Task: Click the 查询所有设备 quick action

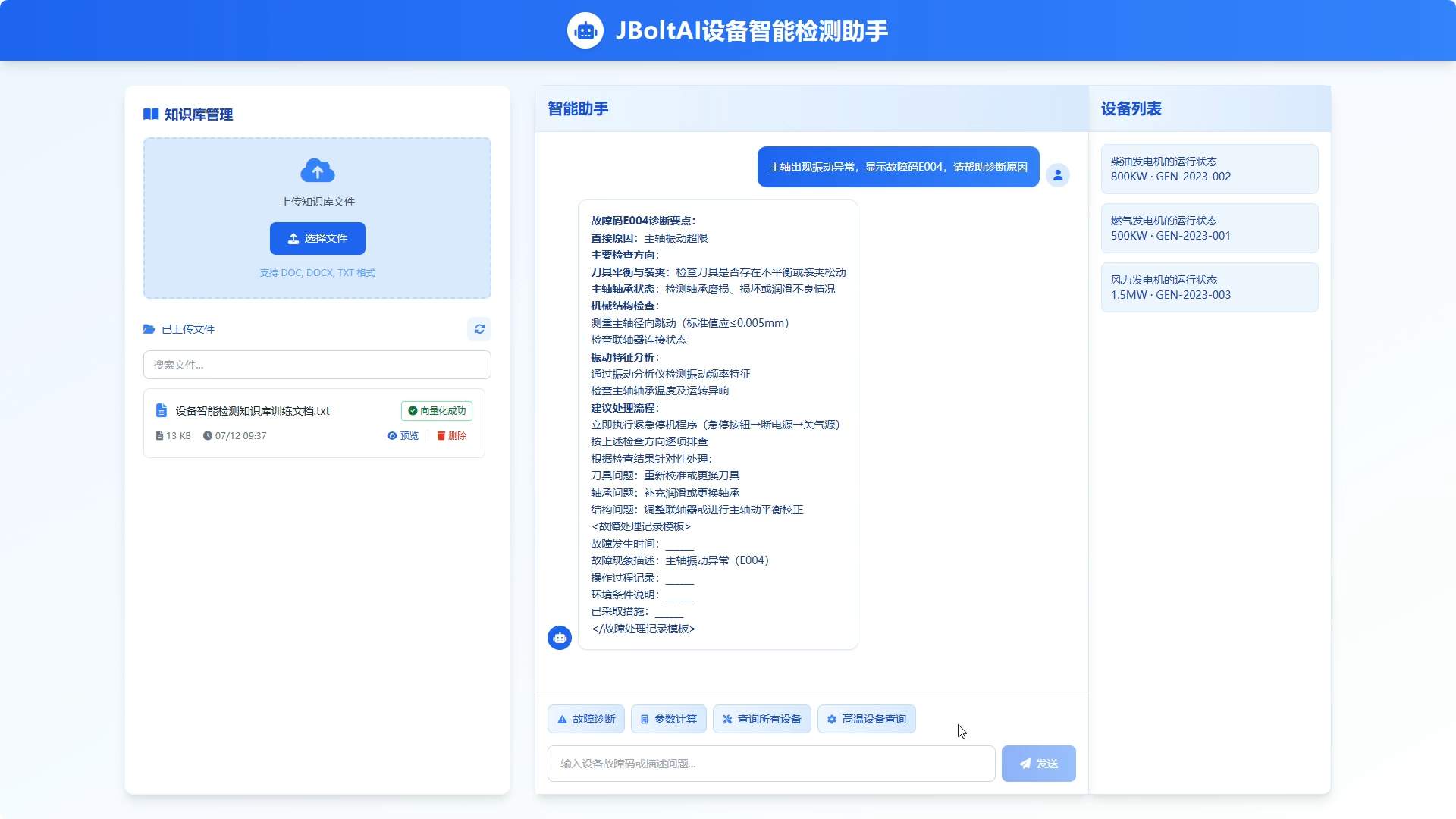Action: [x=761, y=719]
